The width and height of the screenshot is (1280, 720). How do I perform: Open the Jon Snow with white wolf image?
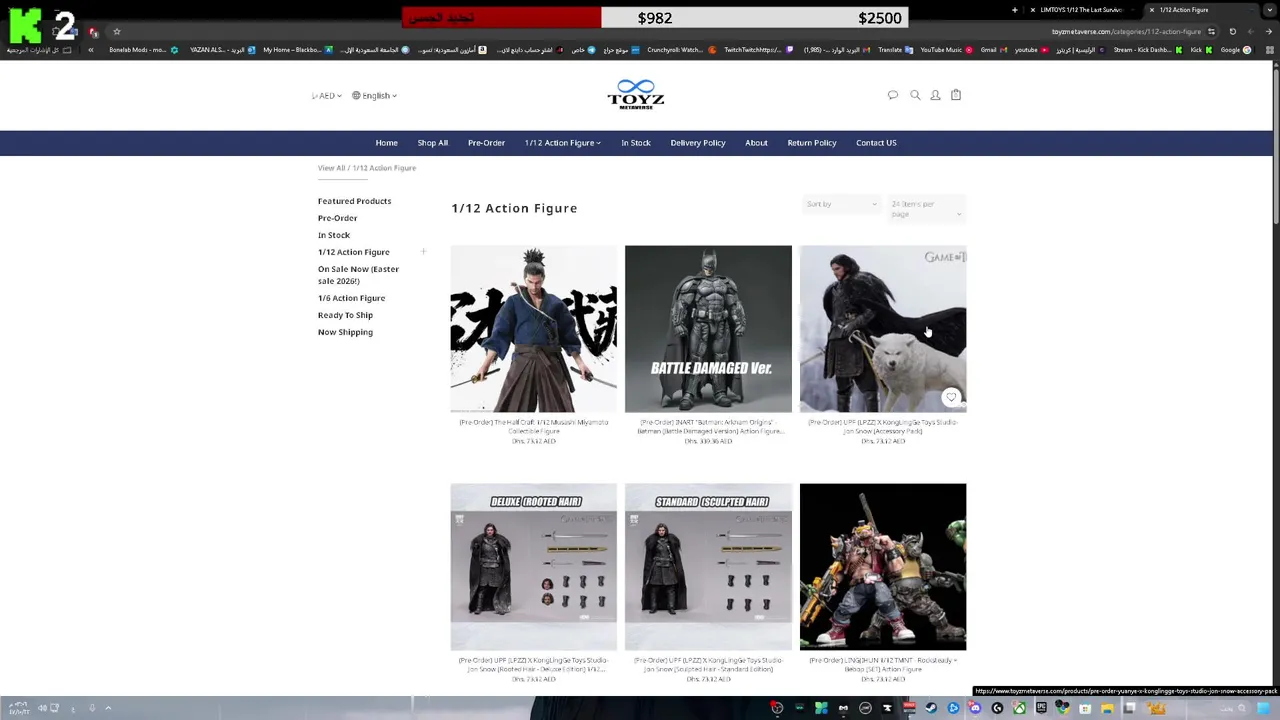[x=883, y=329]
